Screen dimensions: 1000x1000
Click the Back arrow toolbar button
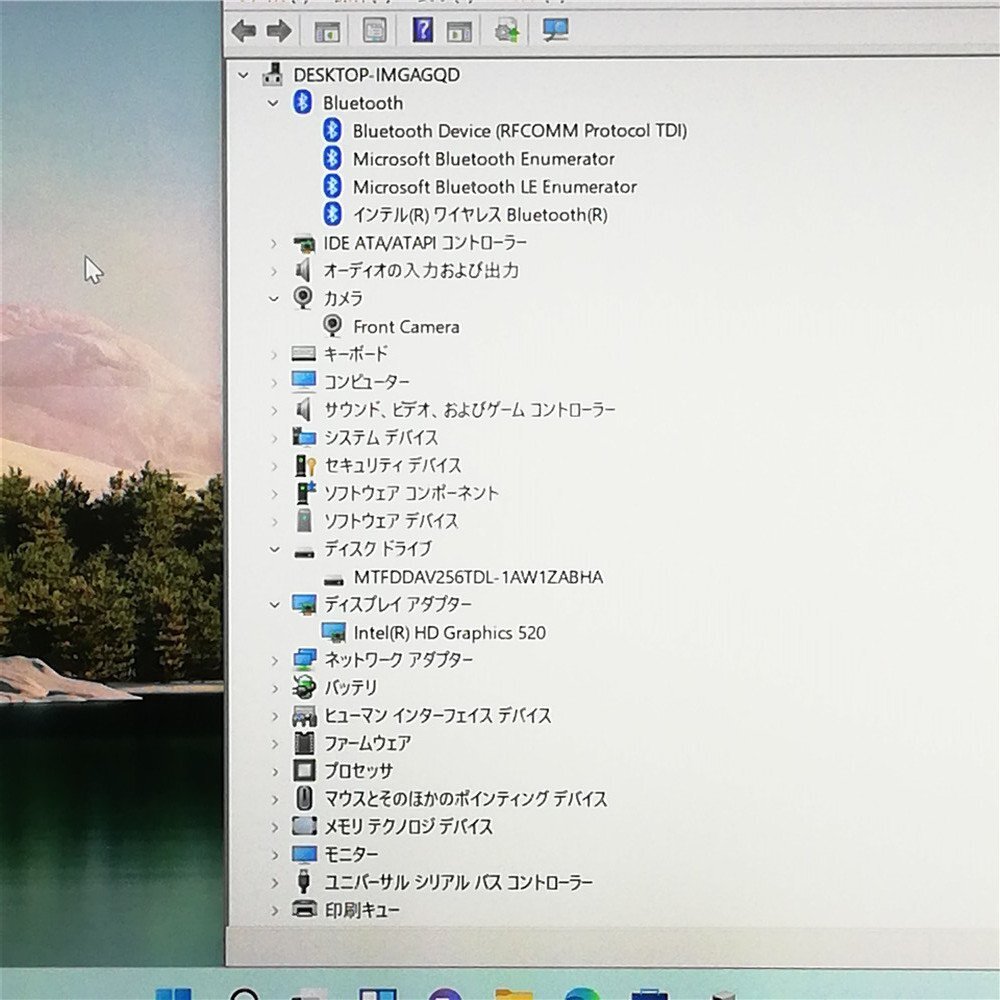(x=244, y=31)
